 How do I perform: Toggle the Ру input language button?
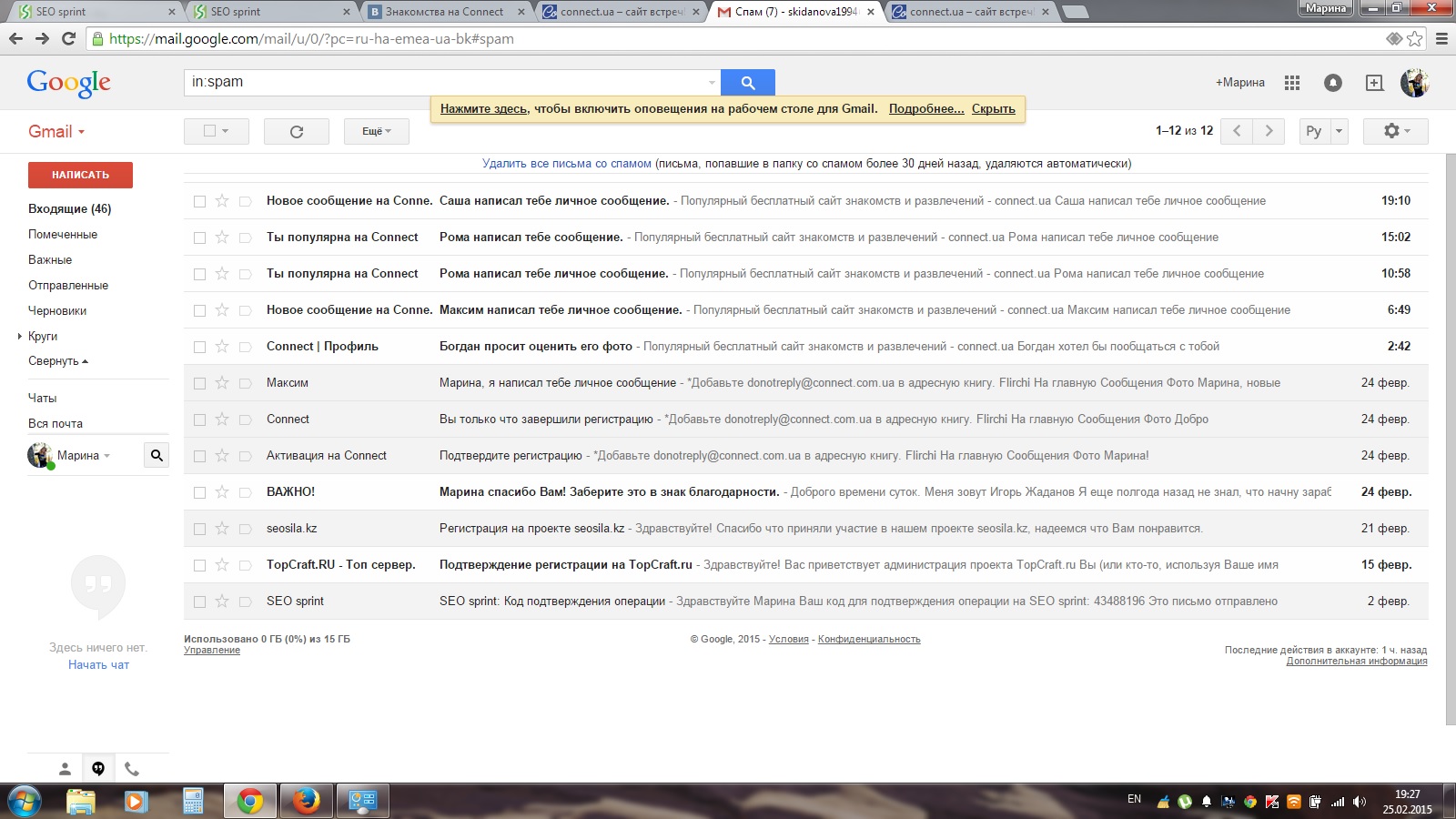pos(1314,131)
